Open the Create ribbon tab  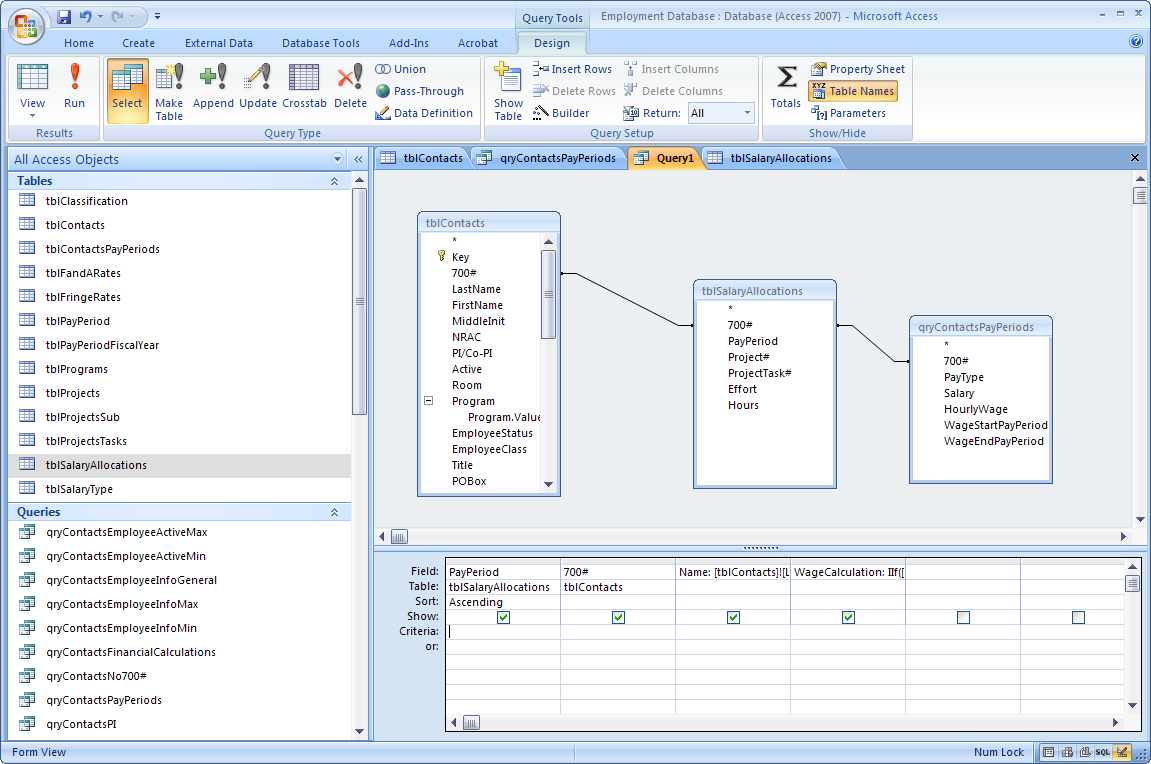(138, 43)
